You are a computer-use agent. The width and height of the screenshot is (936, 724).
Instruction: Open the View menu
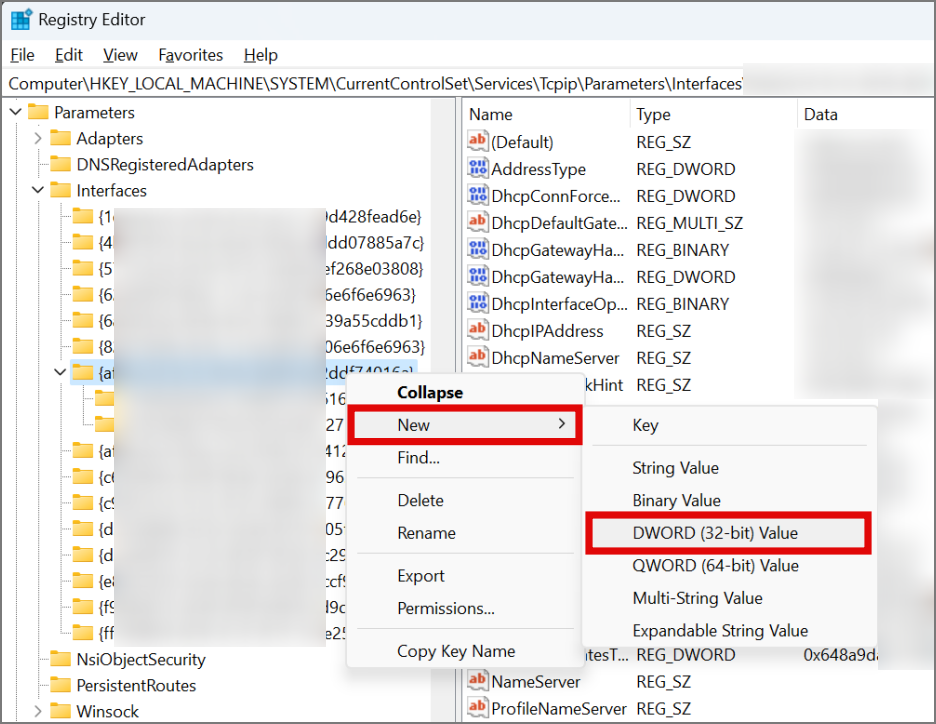coord(120,55)
